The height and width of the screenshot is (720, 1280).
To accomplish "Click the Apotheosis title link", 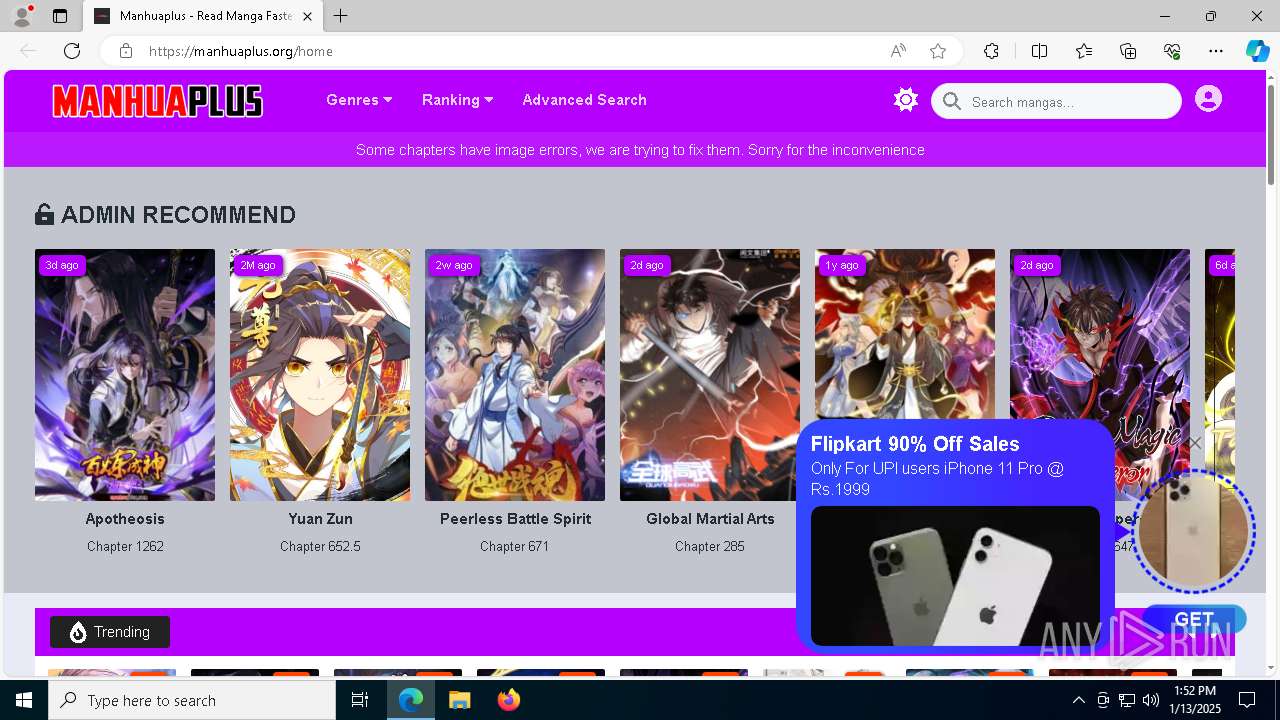I will pyautogui.click(x=125, y=519).
